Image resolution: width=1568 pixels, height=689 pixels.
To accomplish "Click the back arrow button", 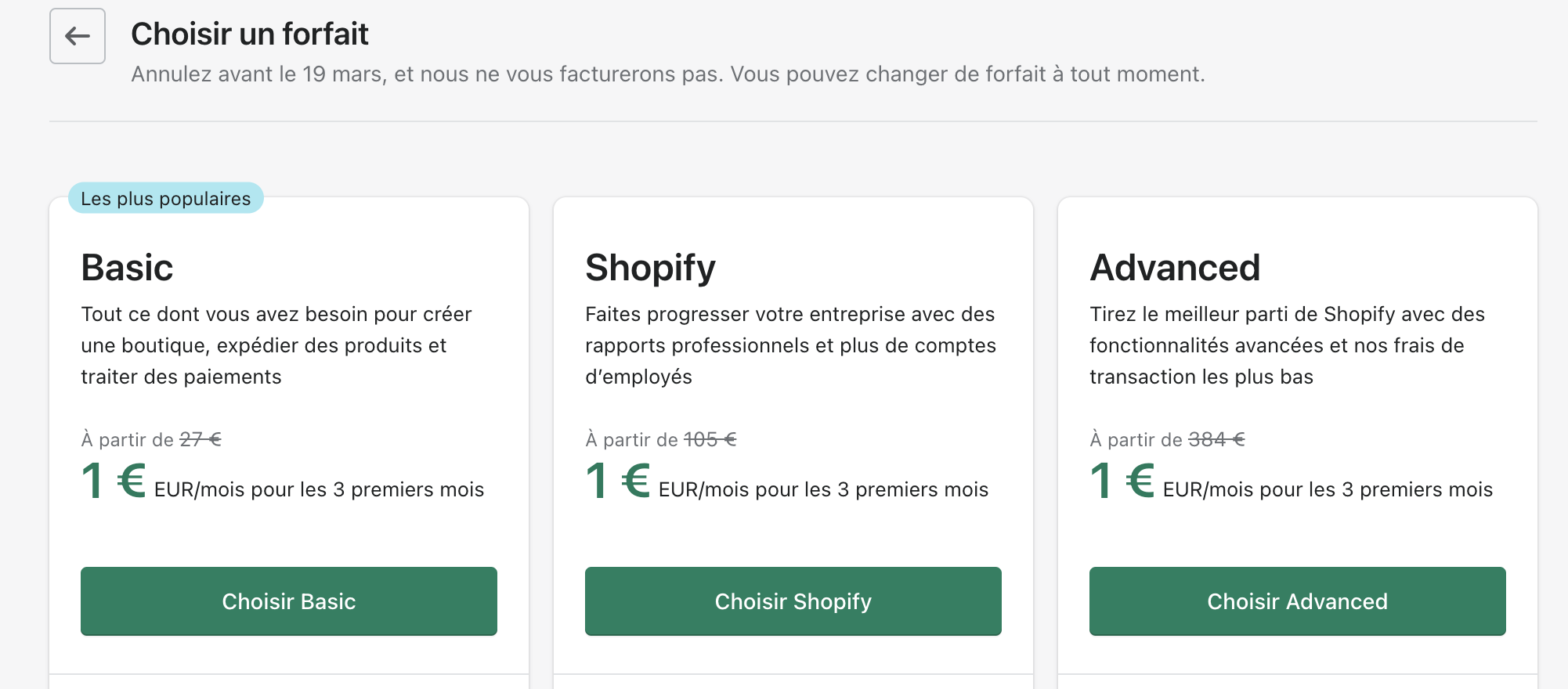I will 78,36.
